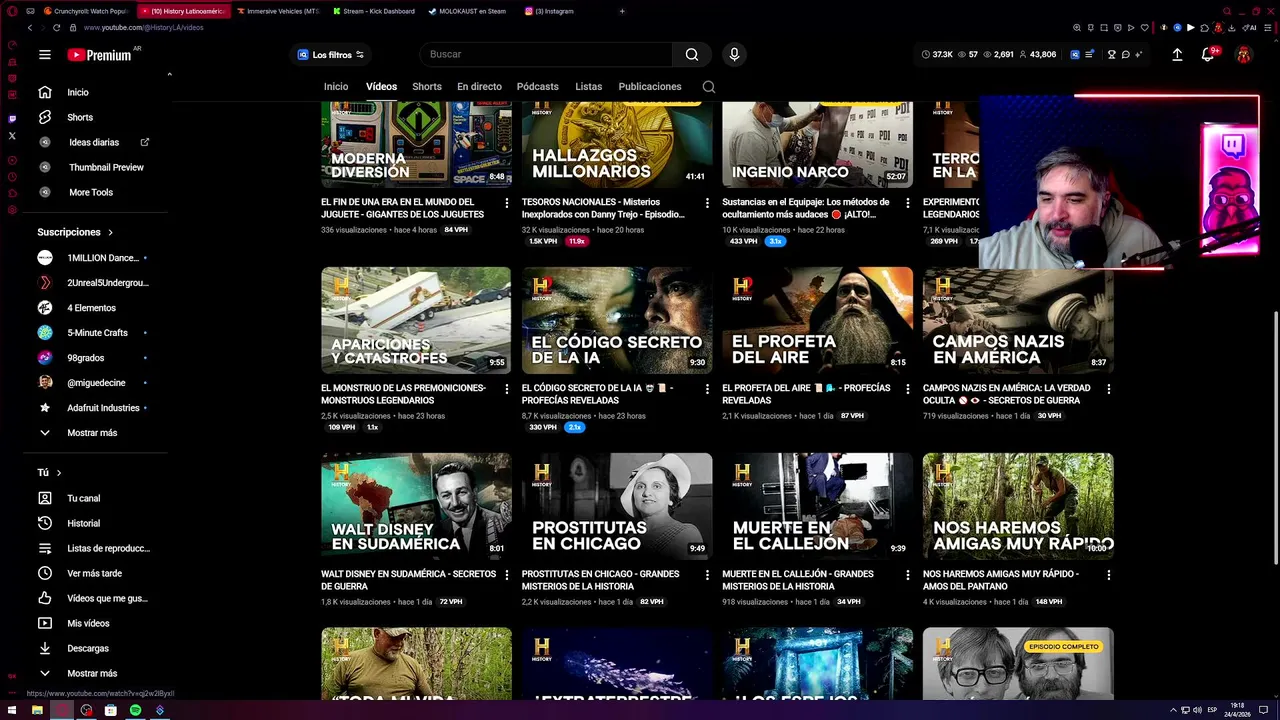Switch to the Inicio channel tab

click(x=336, y=87)
